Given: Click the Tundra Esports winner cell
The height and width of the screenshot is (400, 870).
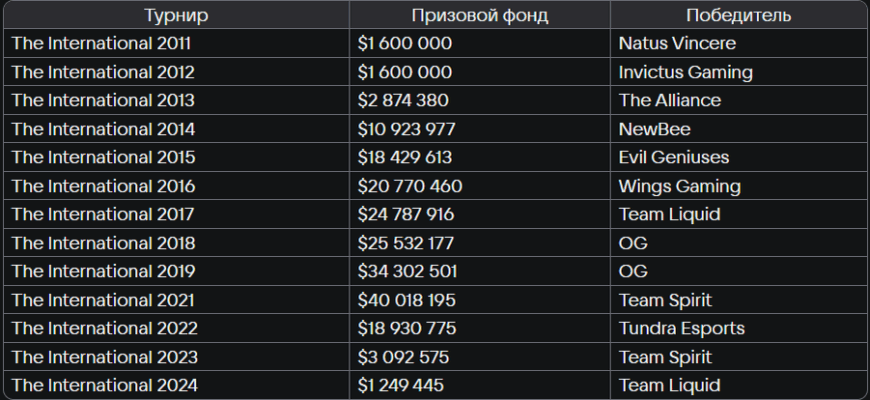Looking at the screenshot, I should pos(681,329).
